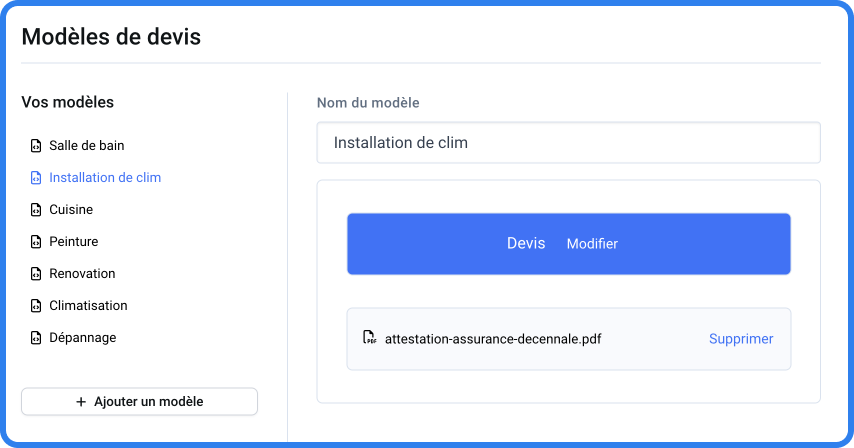
Task: Open the Dépannage template
Action: [83, 338]
